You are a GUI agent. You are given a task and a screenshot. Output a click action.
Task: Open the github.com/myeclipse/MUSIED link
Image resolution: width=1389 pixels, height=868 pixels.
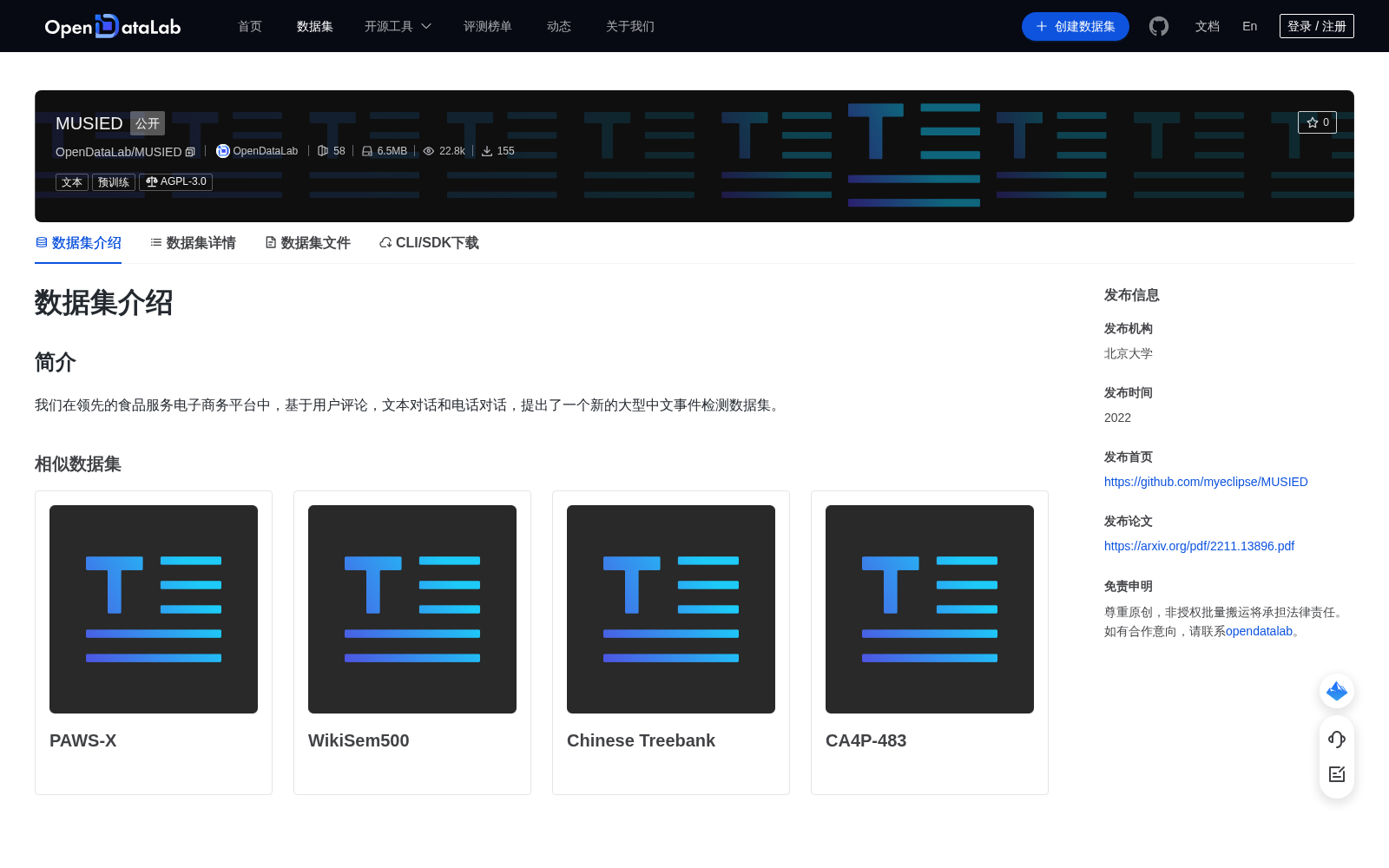click(x=1206, y=482)
